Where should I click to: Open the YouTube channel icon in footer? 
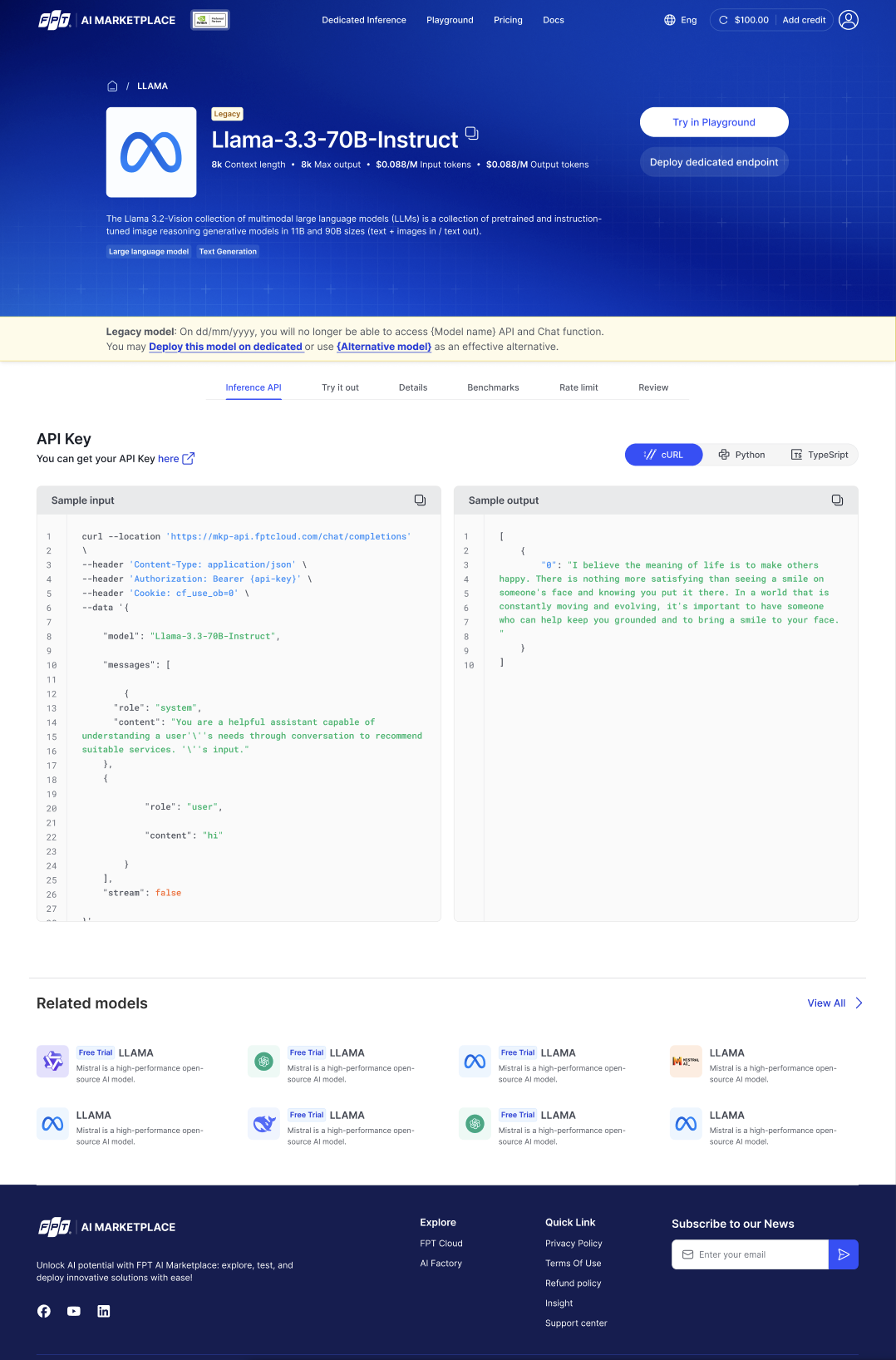pyautogui.click(x=74, y=1311)
